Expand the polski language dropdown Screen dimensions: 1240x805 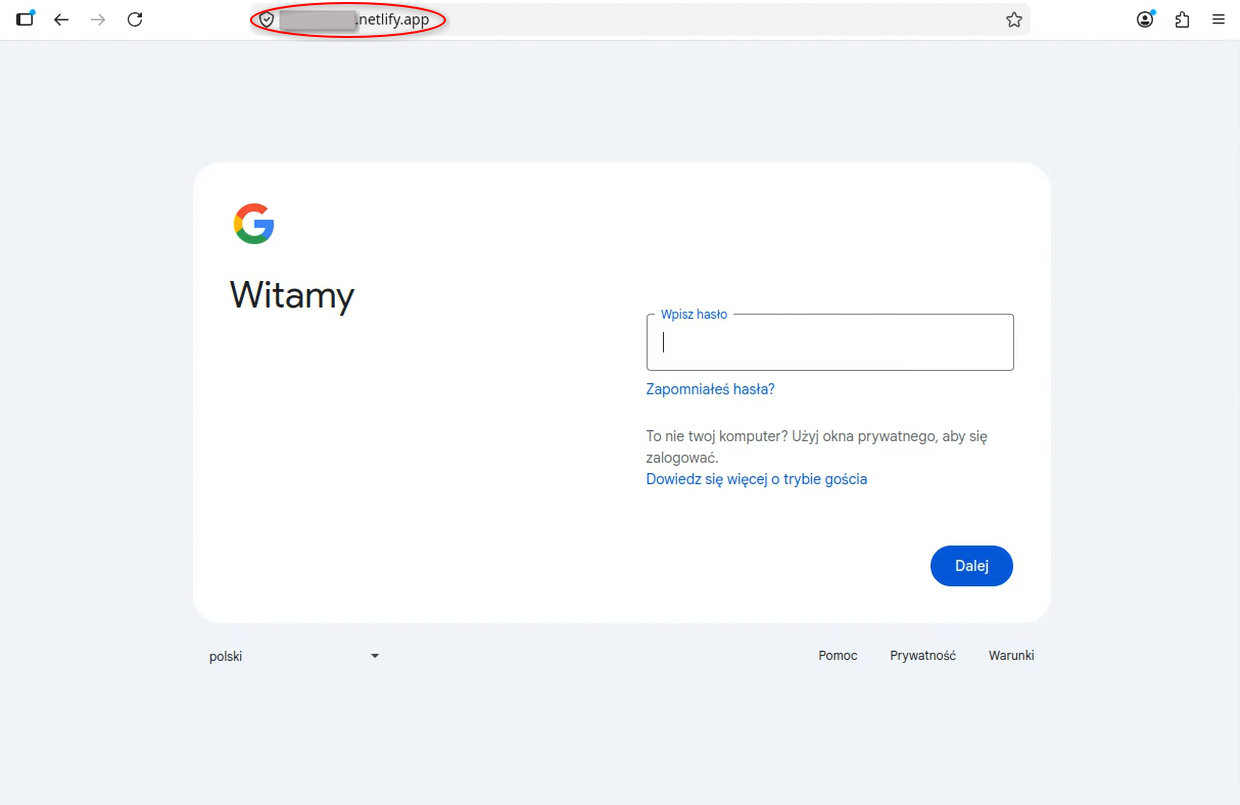tap(294, 656)
